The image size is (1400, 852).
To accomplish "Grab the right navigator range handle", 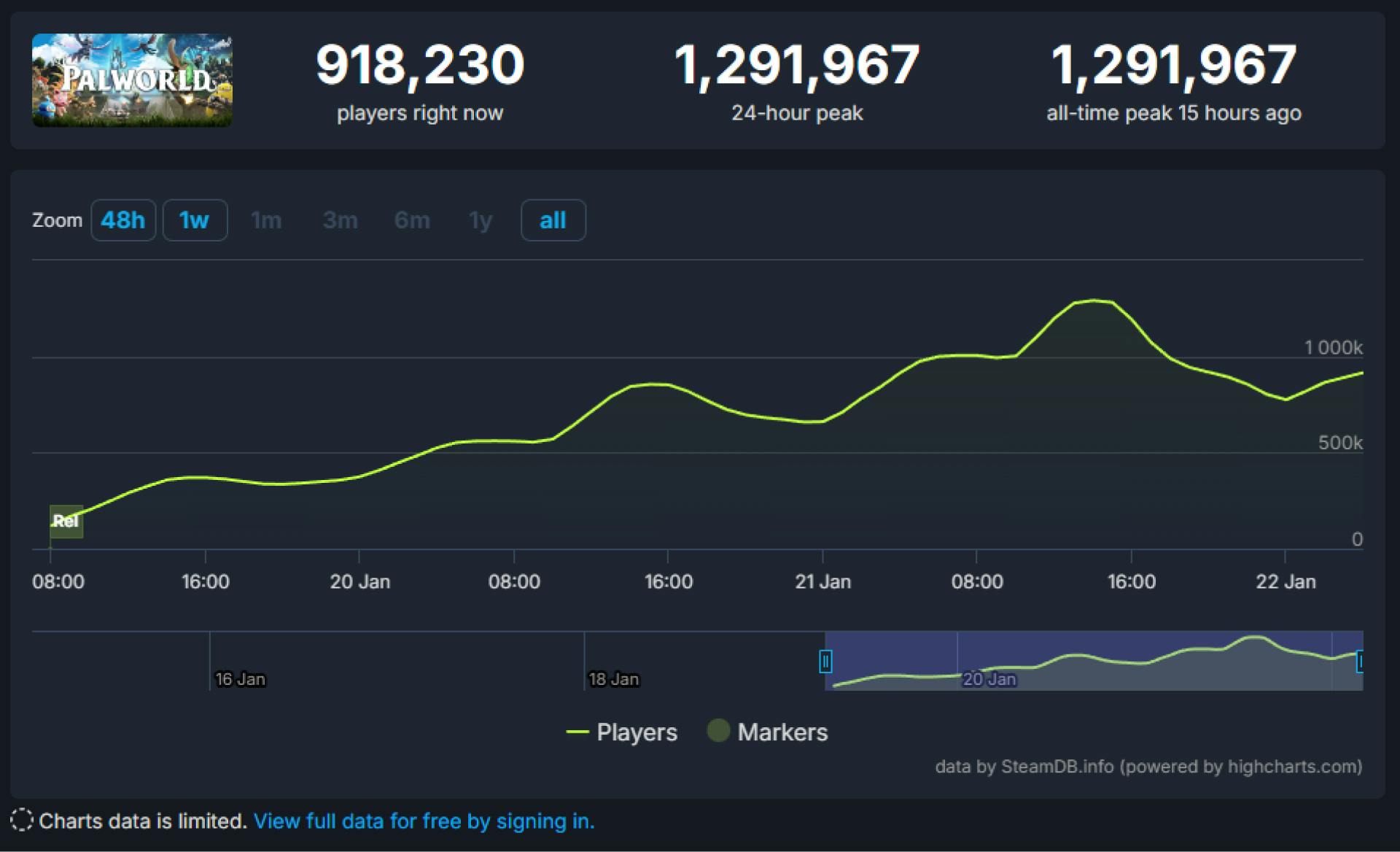I will 1360,662.
